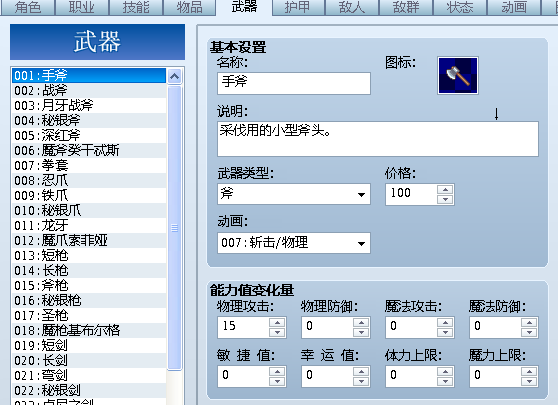Click the 价格 field showing 100
Image resolution: width=558 pixels, height=405 pixels.
coord(411,194)
